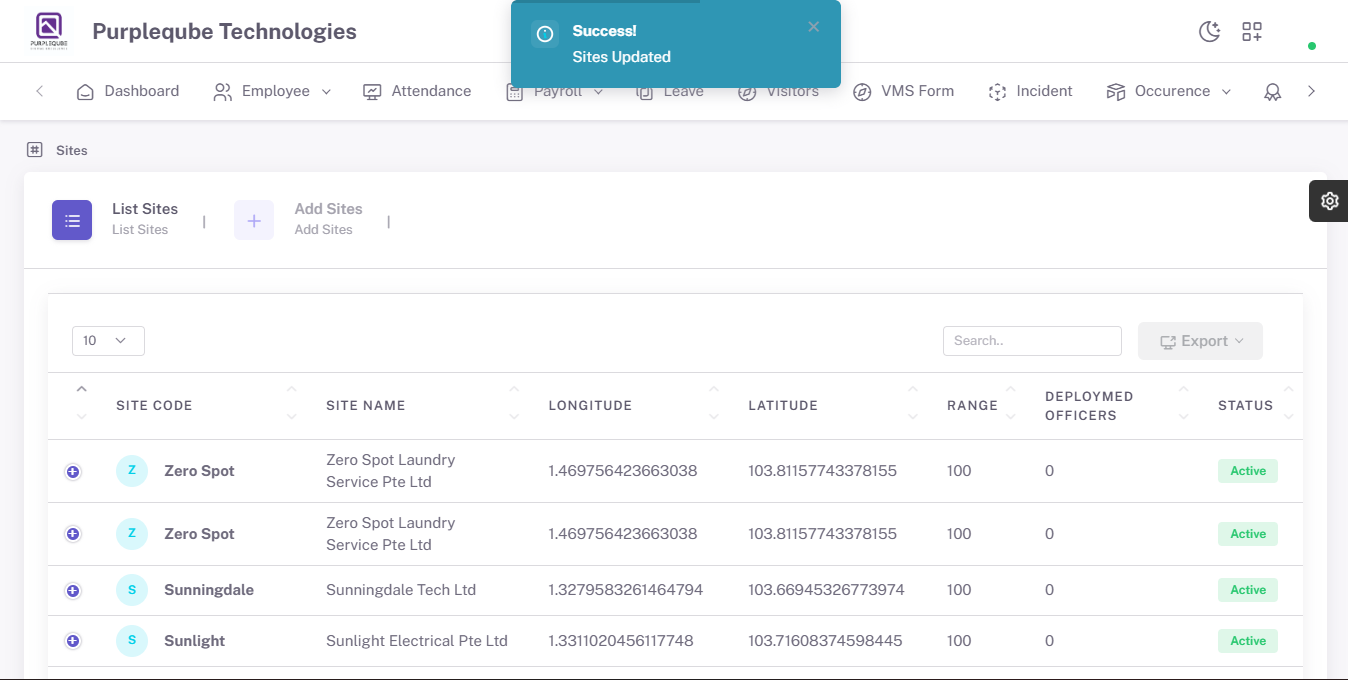The width and height of the screenshot is (1348, 680).
Task: Sort table by Site Name column
Action: point(366,406)
